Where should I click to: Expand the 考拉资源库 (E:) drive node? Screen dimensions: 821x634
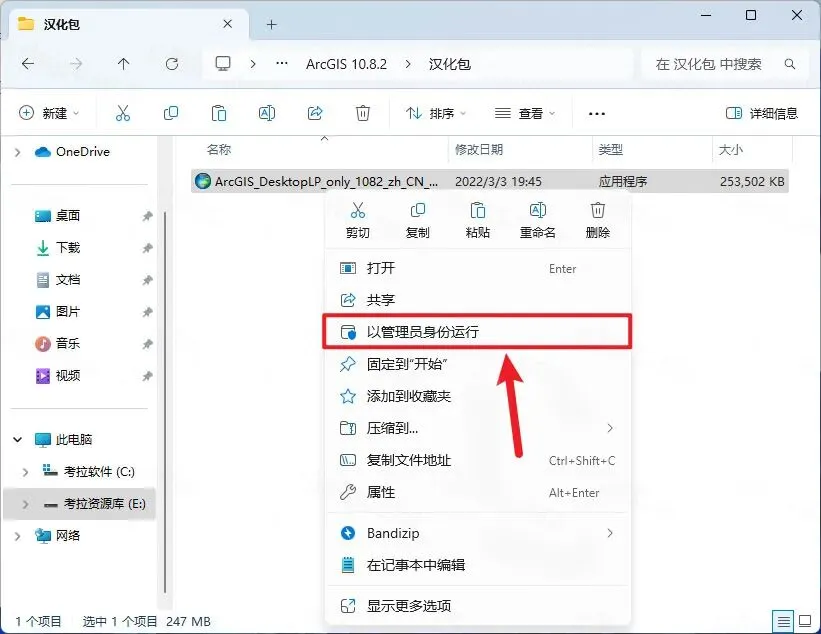tap(25, 504)
